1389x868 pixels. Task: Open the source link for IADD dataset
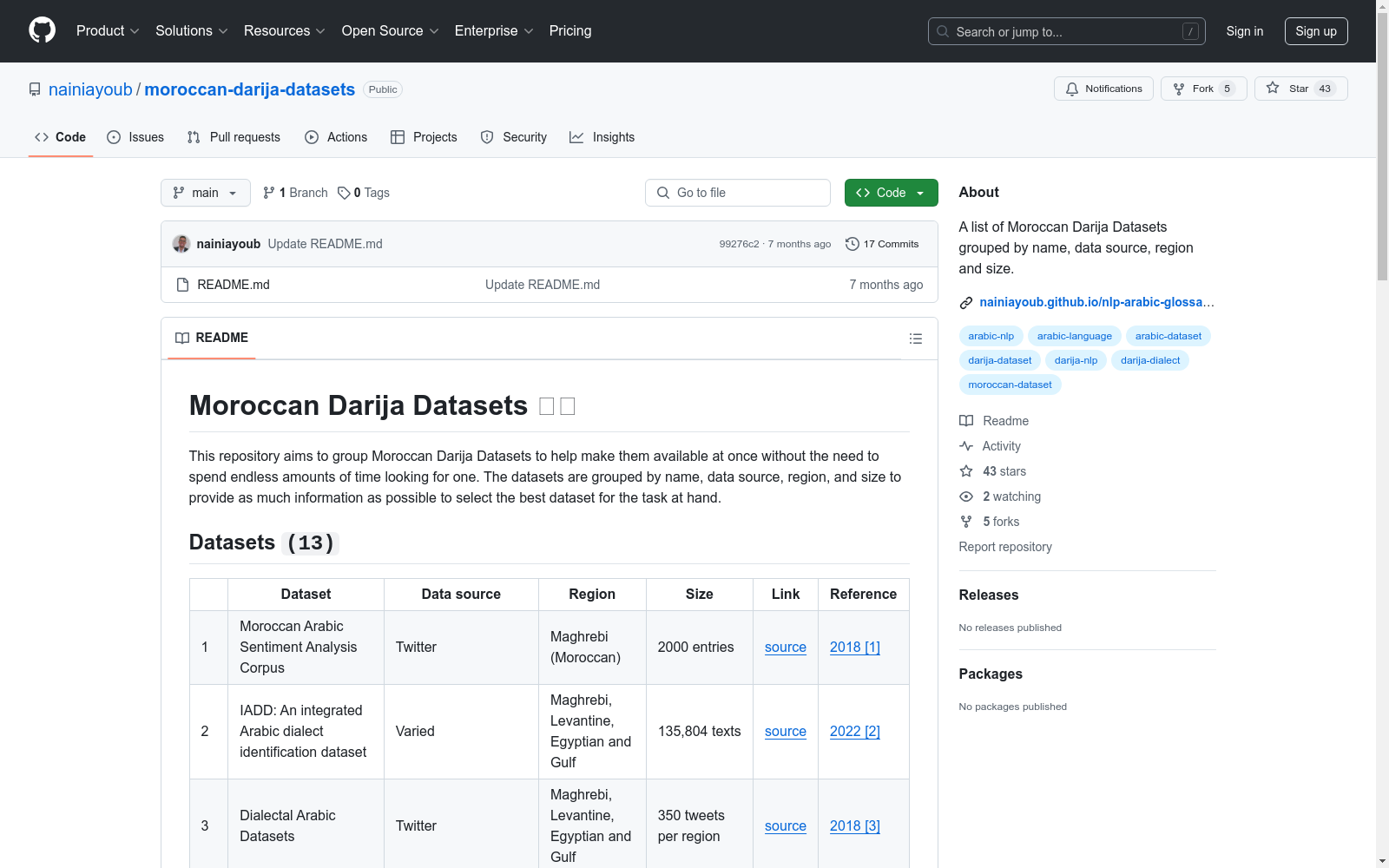(x=786, y=732)
